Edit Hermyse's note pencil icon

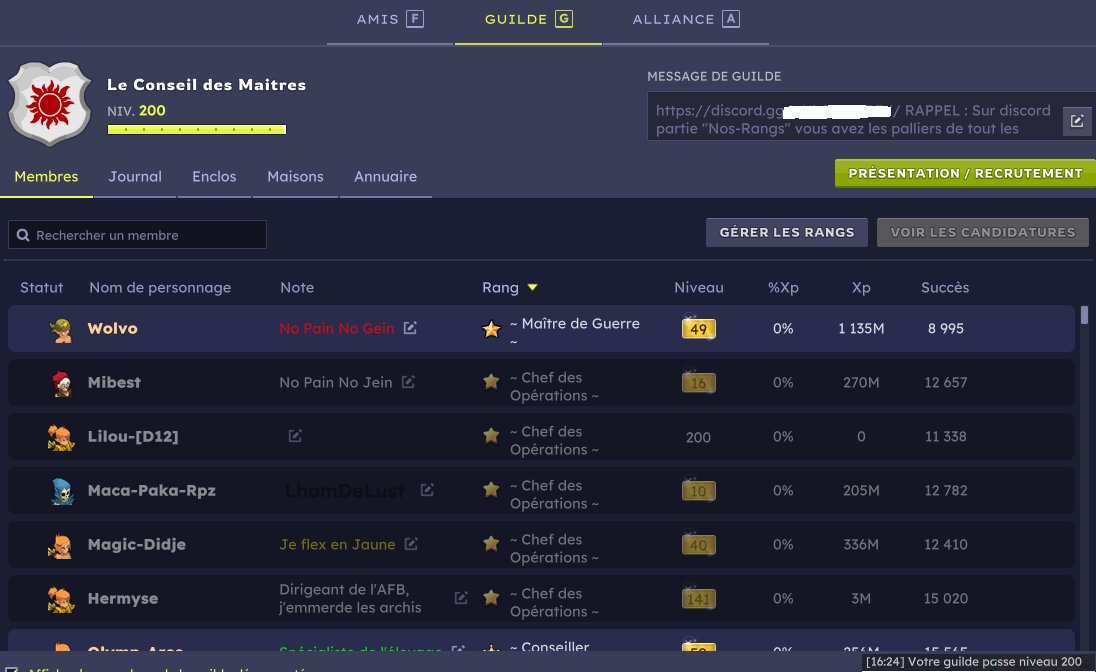pos(461,598)
